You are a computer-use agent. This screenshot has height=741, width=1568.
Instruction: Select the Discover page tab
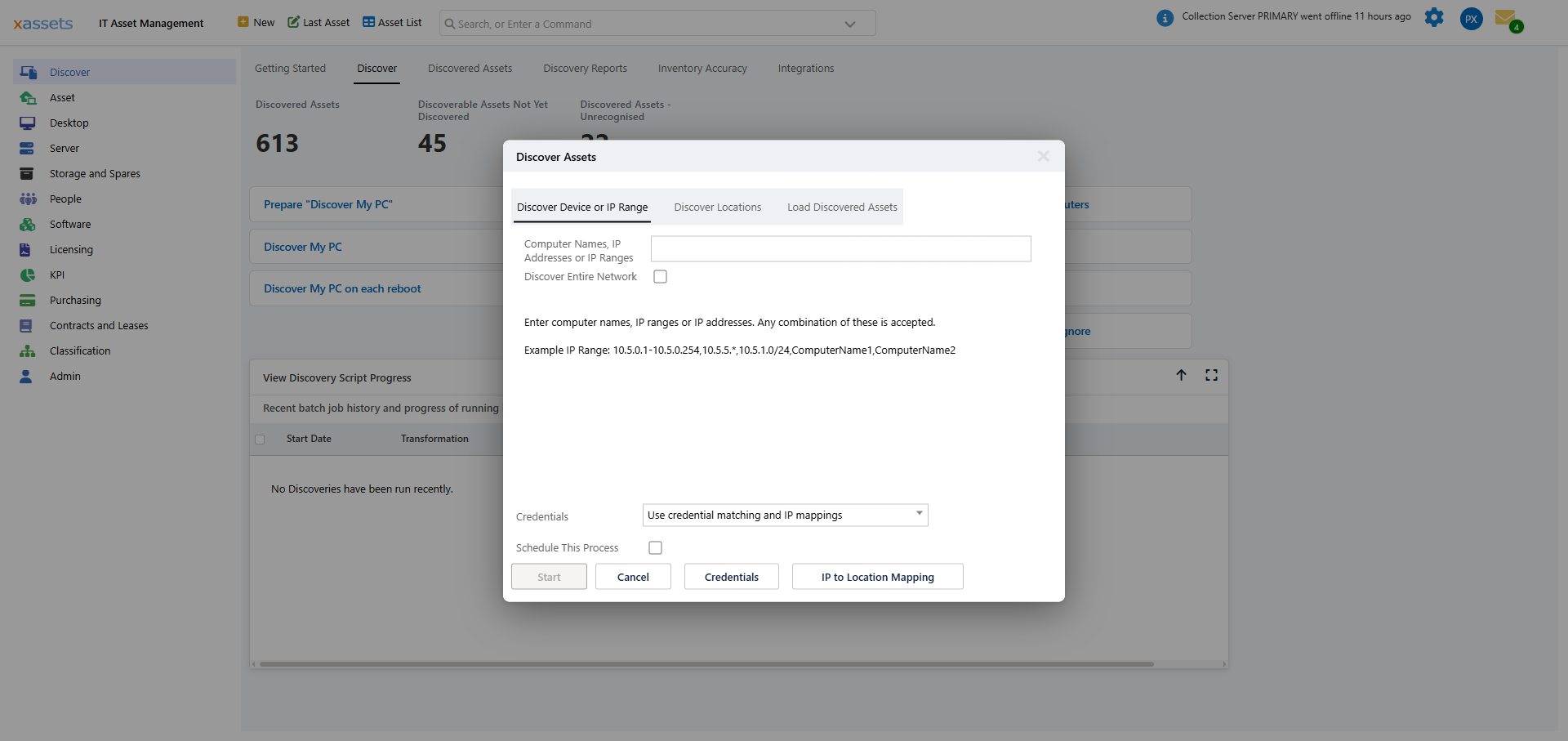pos(377,69)
